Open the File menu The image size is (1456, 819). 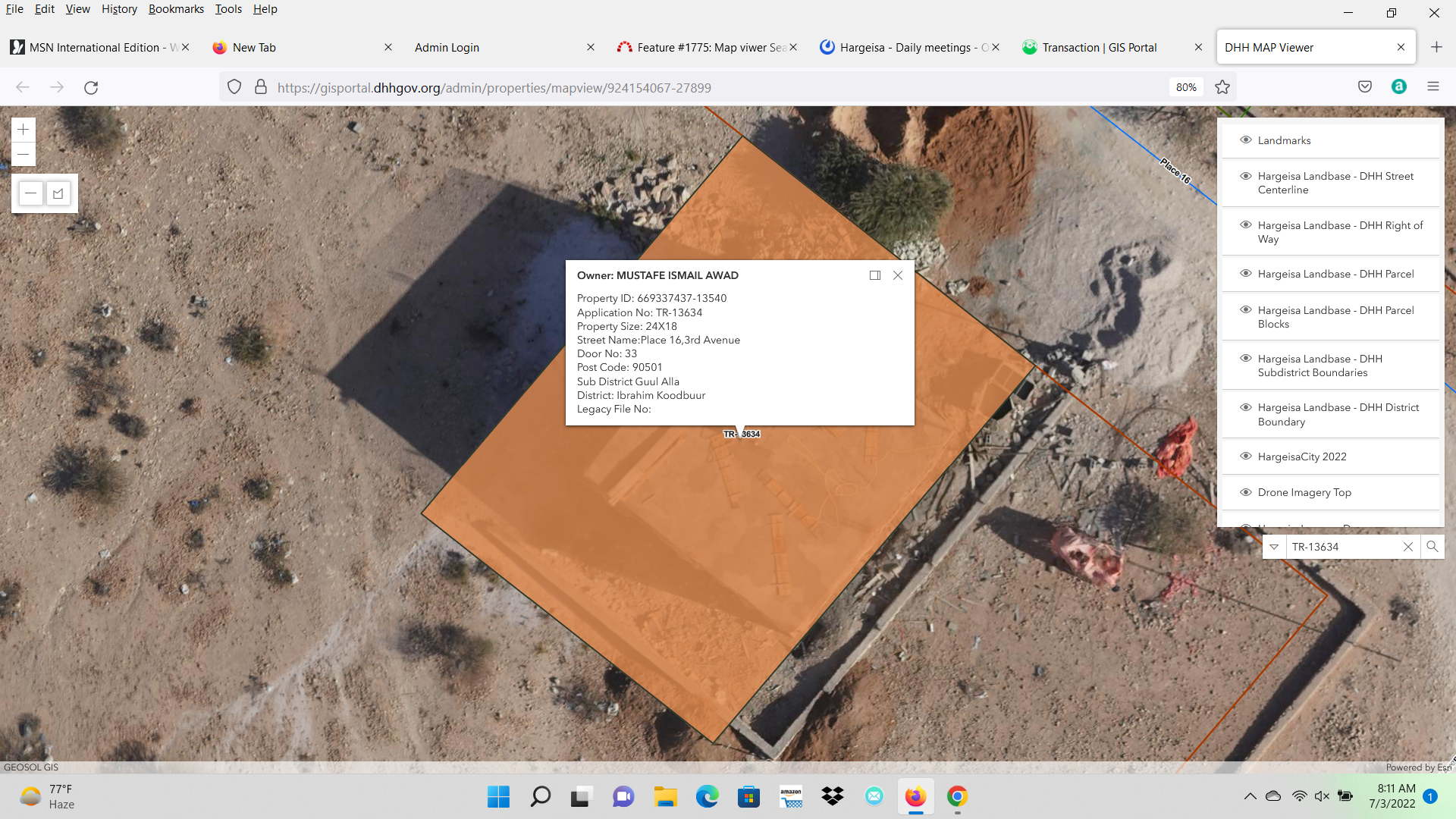(14, 9)
